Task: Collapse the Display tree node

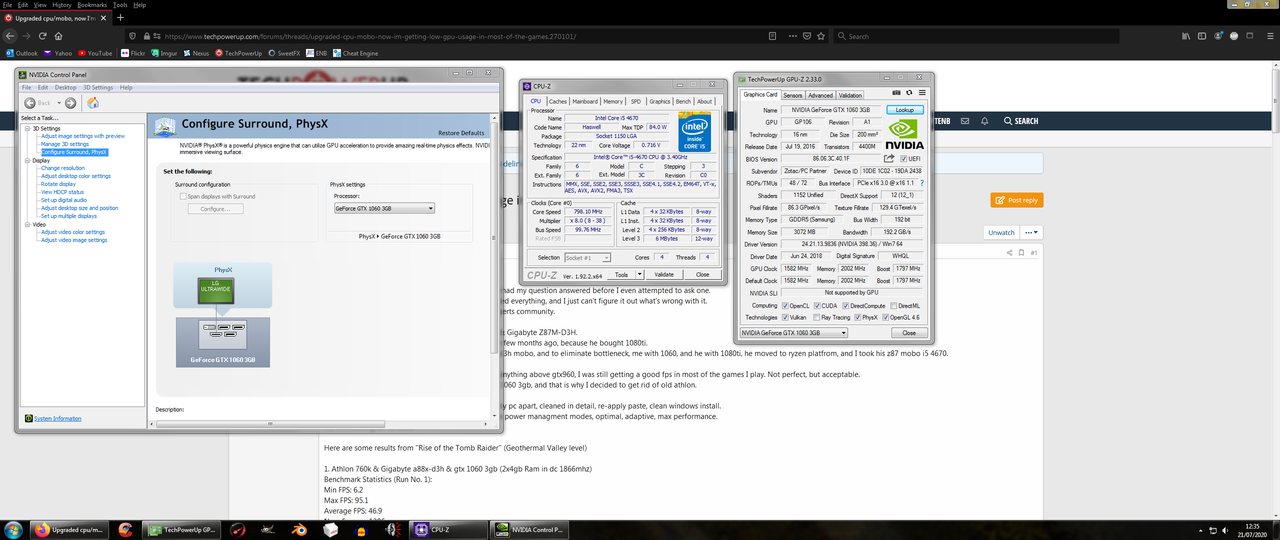Action: (27, 160)
